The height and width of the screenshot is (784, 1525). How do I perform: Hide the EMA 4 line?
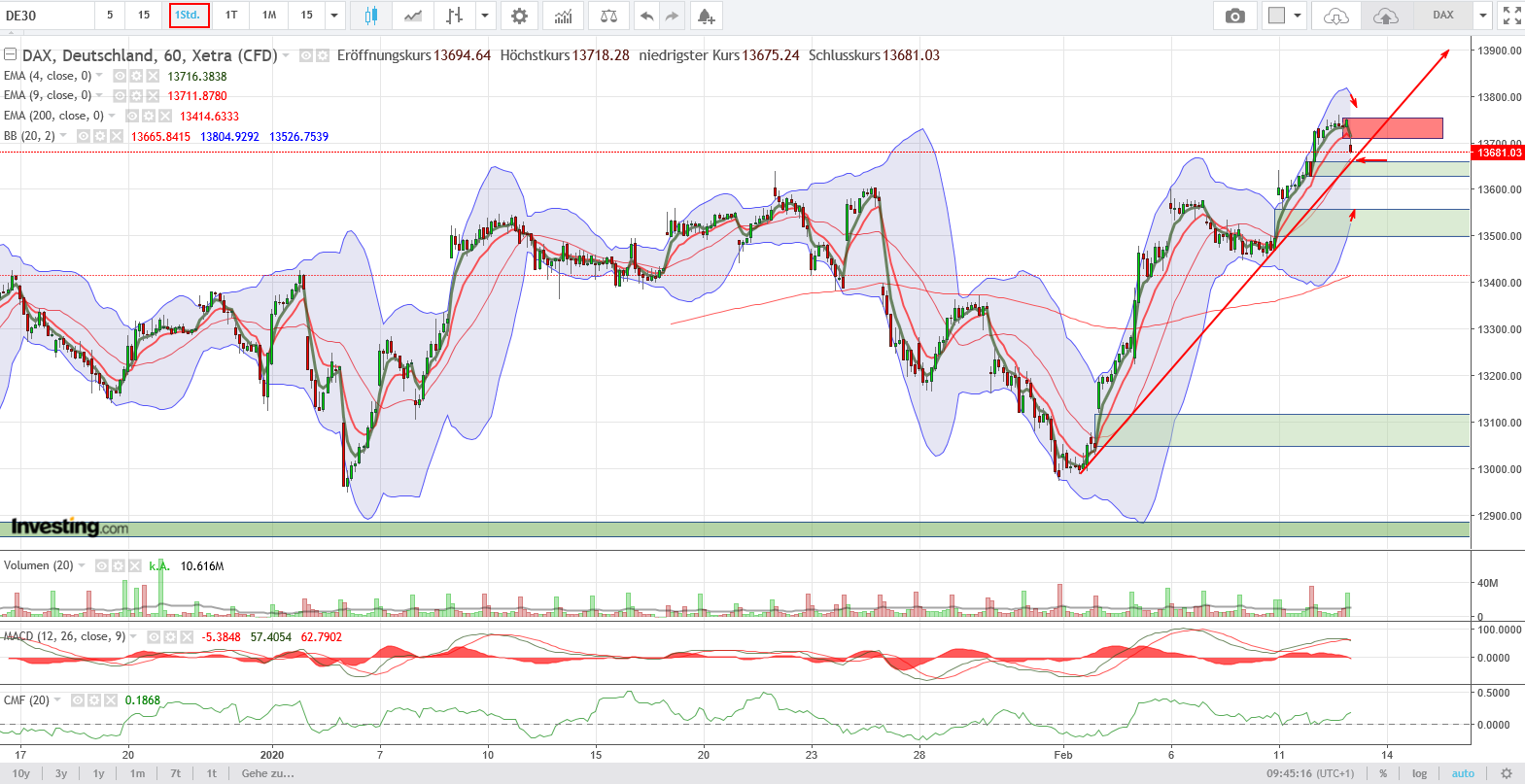coord(121,76)
